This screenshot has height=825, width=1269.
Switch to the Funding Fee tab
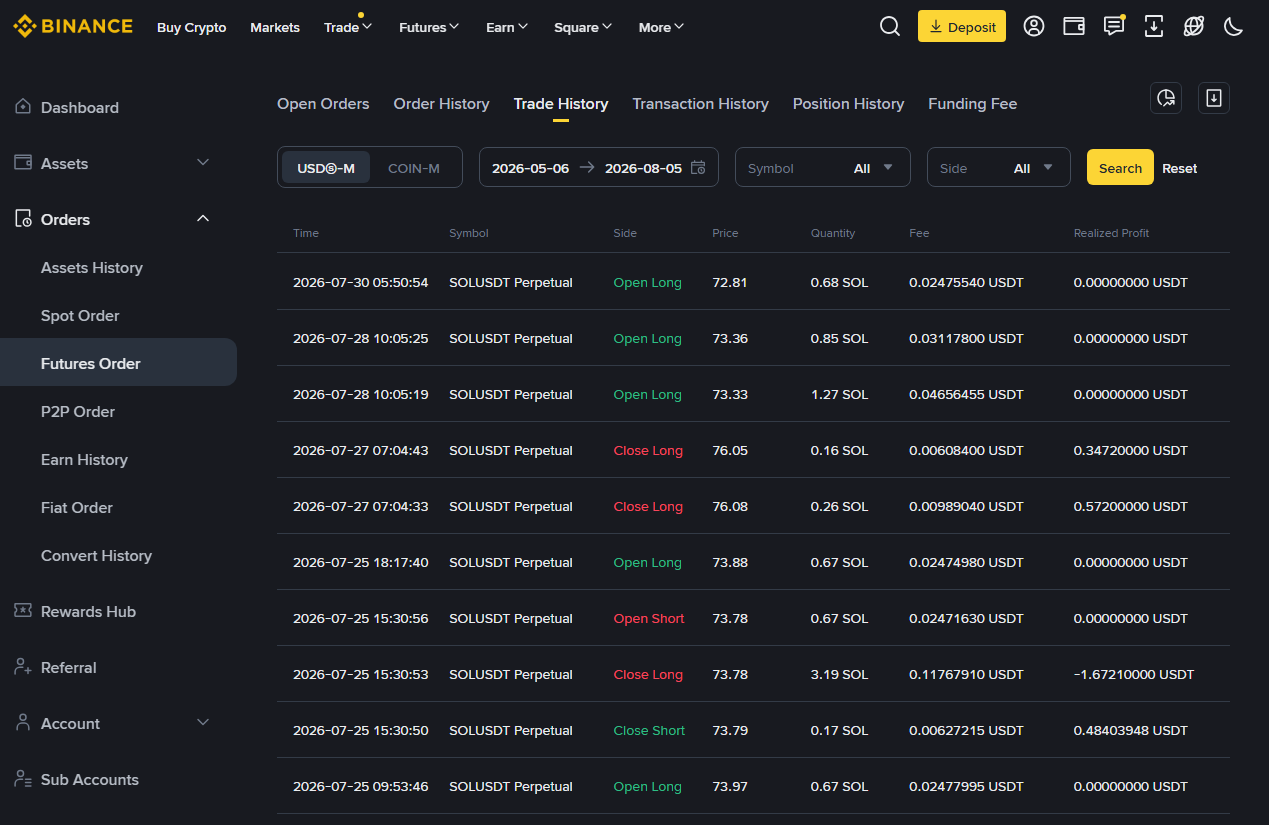973,104
